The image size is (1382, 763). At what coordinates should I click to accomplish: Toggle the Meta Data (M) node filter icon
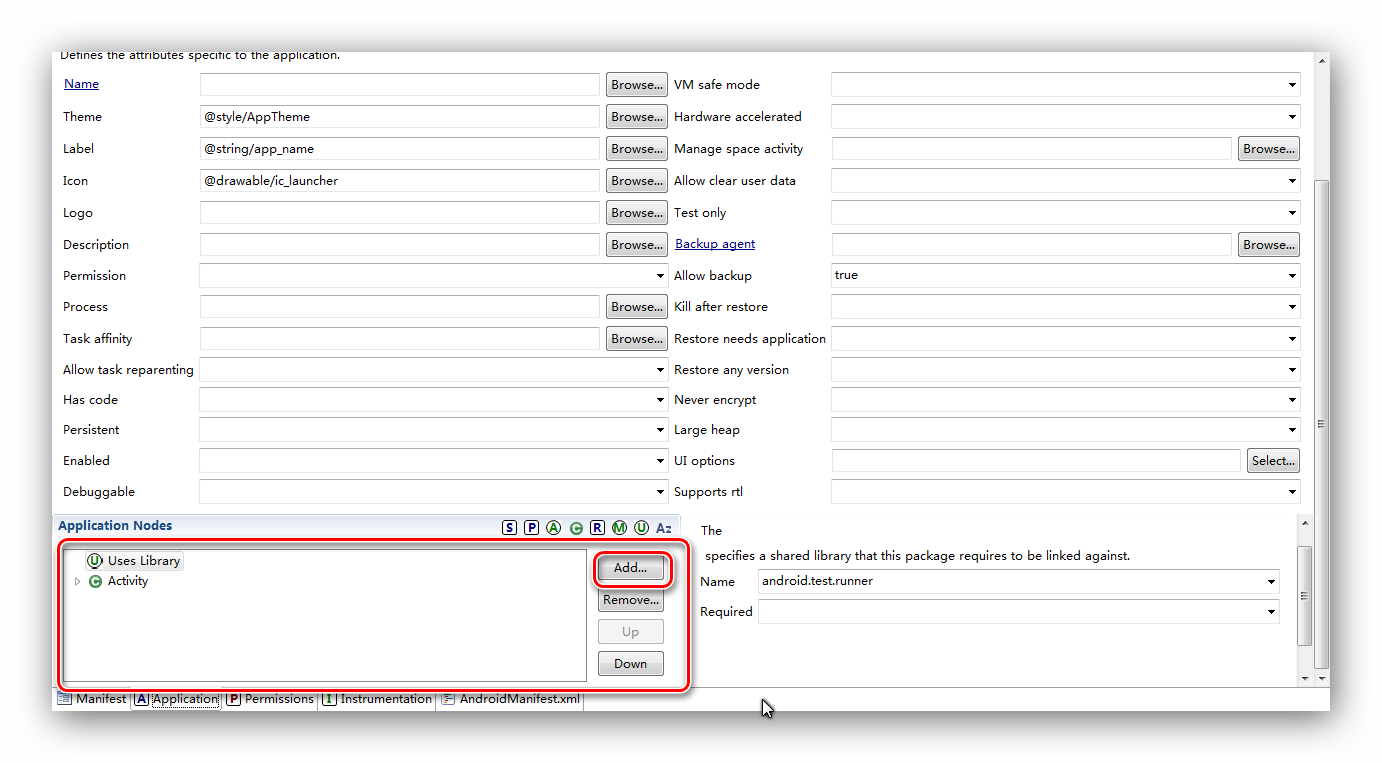(620, 527)
